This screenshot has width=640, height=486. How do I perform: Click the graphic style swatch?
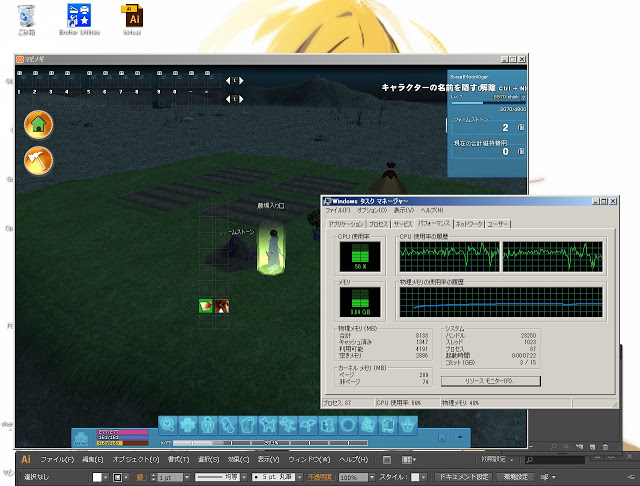[415, 477]
